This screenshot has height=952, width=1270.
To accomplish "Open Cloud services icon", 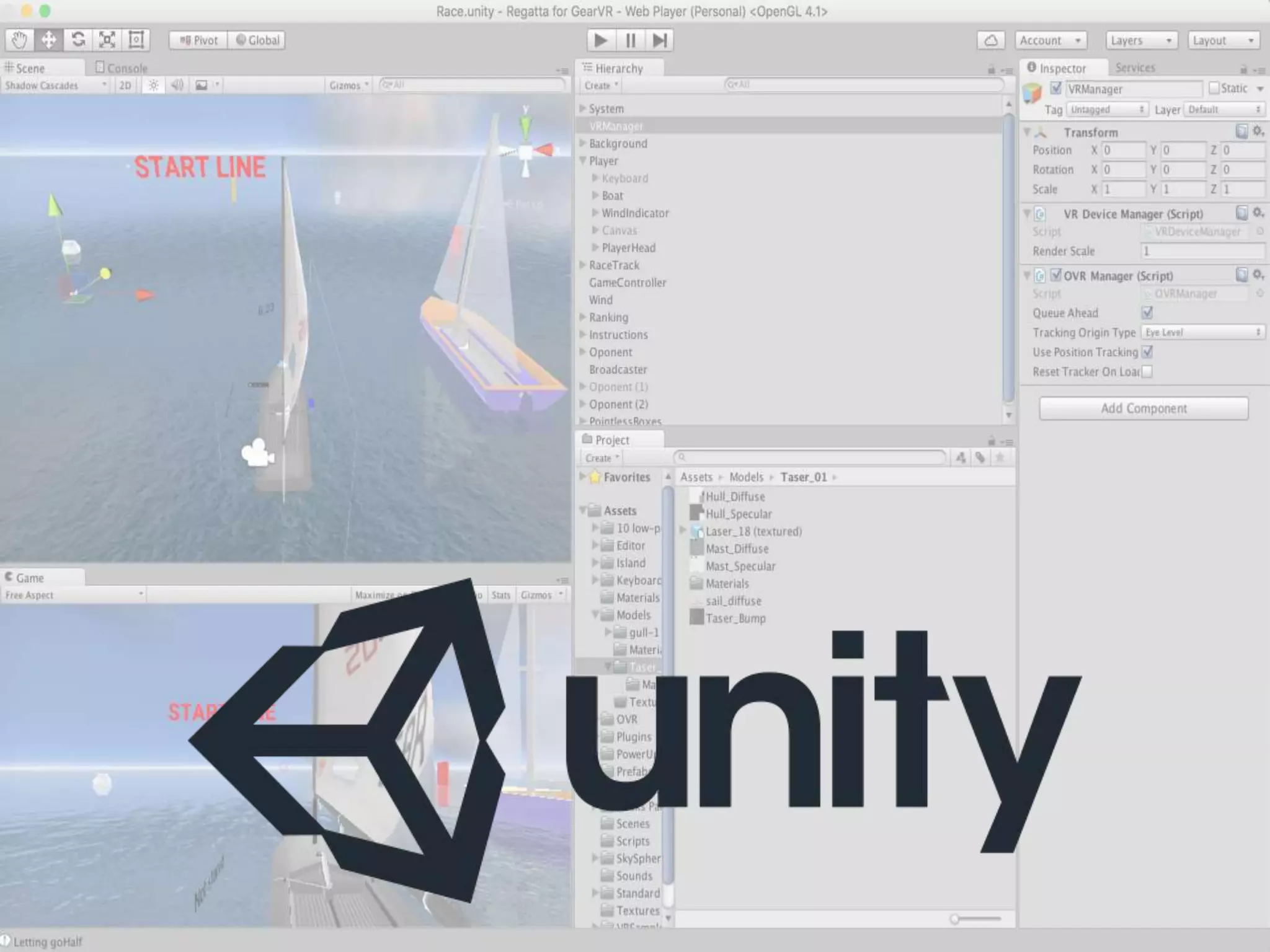I will [x=991, y=40].
